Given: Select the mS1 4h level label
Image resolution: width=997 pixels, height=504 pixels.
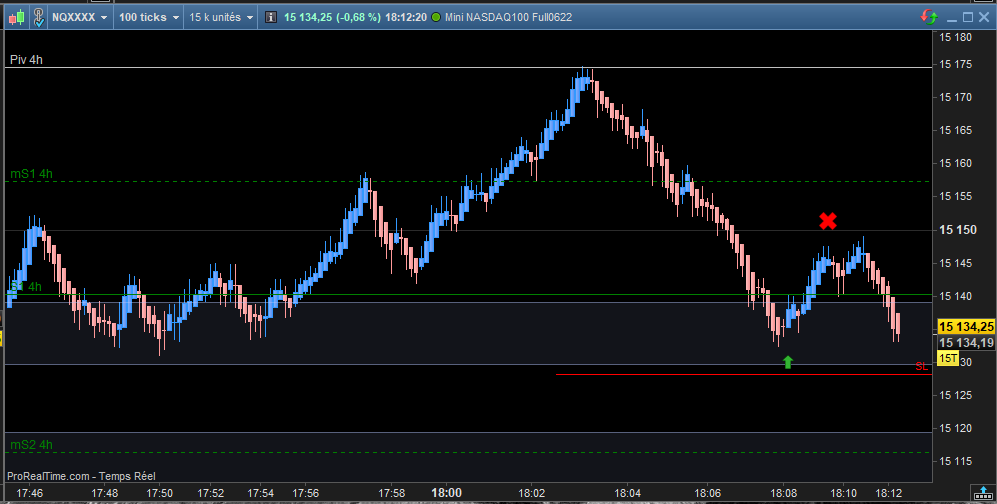Looking at the screenshot, I should click(x=31, y=174).
